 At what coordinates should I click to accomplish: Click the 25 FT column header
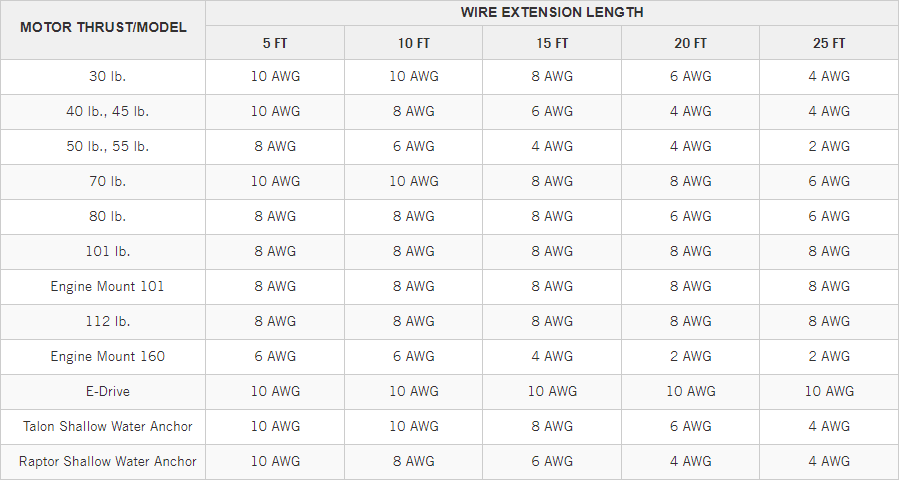click(x=829, y=43)
